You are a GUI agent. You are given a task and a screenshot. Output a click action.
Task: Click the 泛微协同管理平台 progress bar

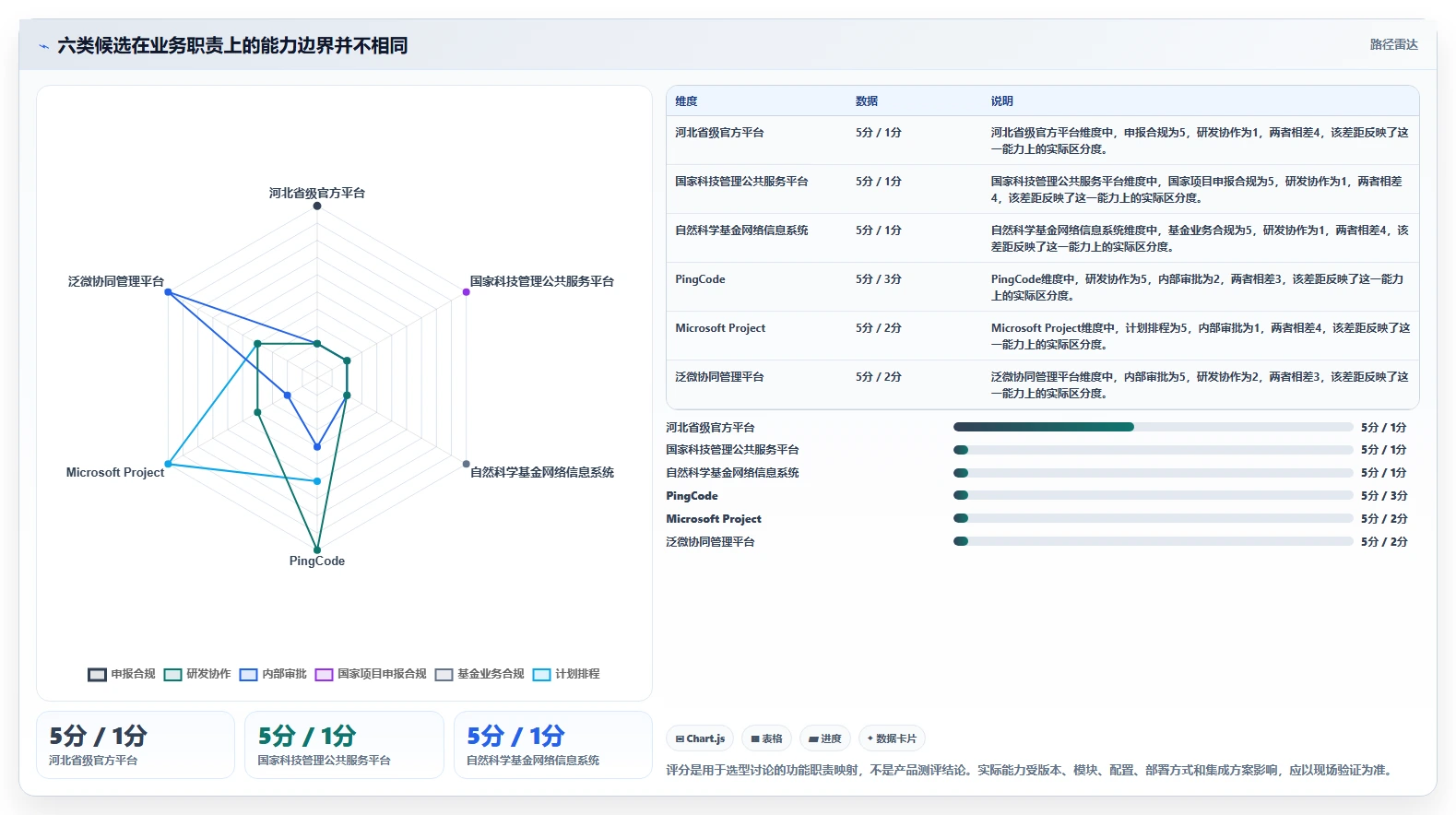point(1153,541)
